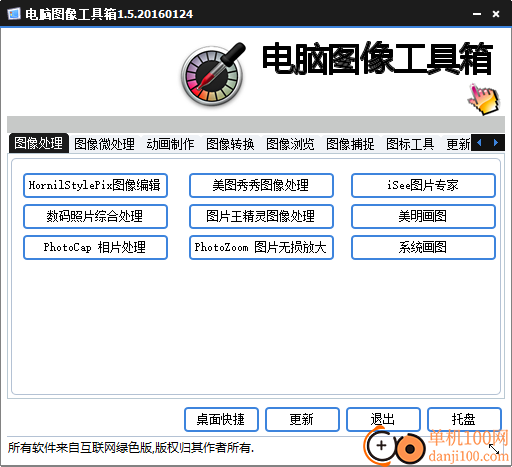Select the 图像处理 tab
Screen dimensions: 512x467
39,143
